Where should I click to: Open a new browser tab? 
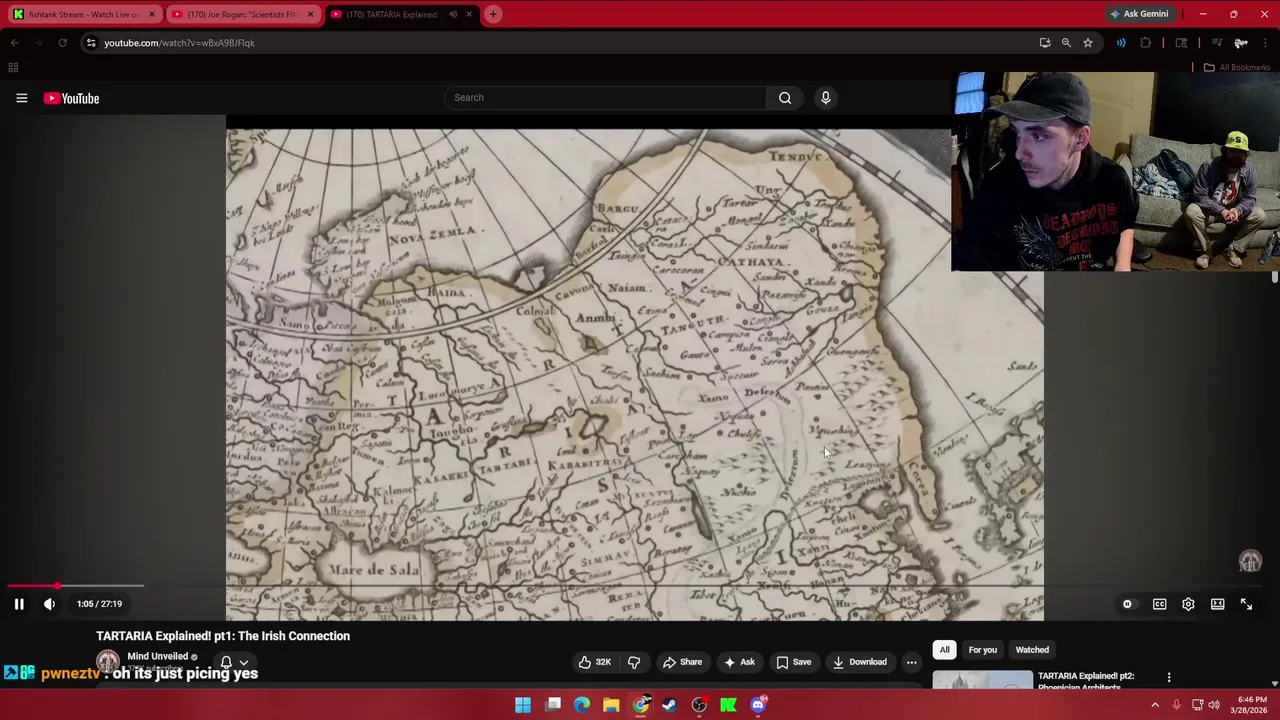point(493,14)
